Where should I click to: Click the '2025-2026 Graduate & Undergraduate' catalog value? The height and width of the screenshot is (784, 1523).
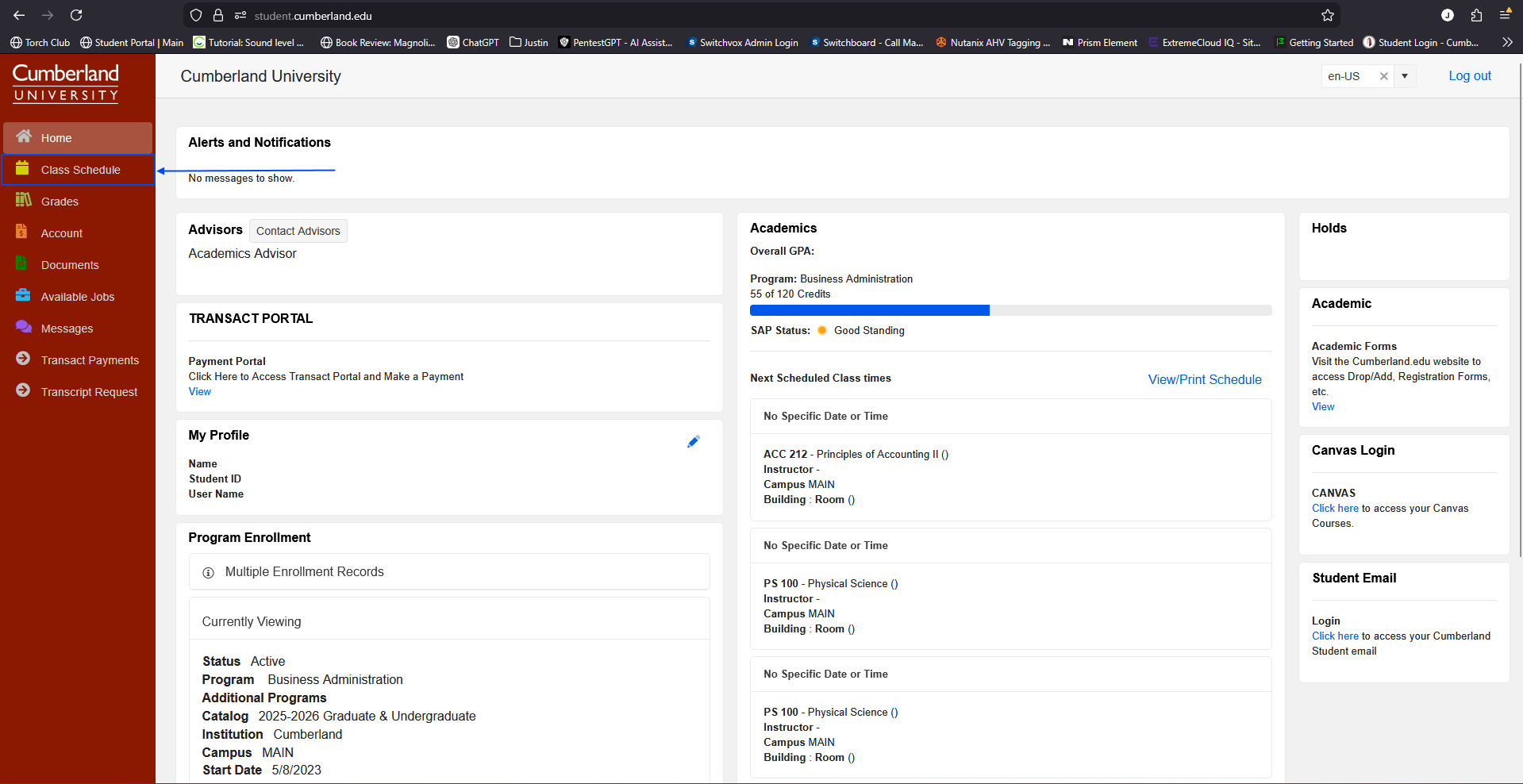pos(367,716)
